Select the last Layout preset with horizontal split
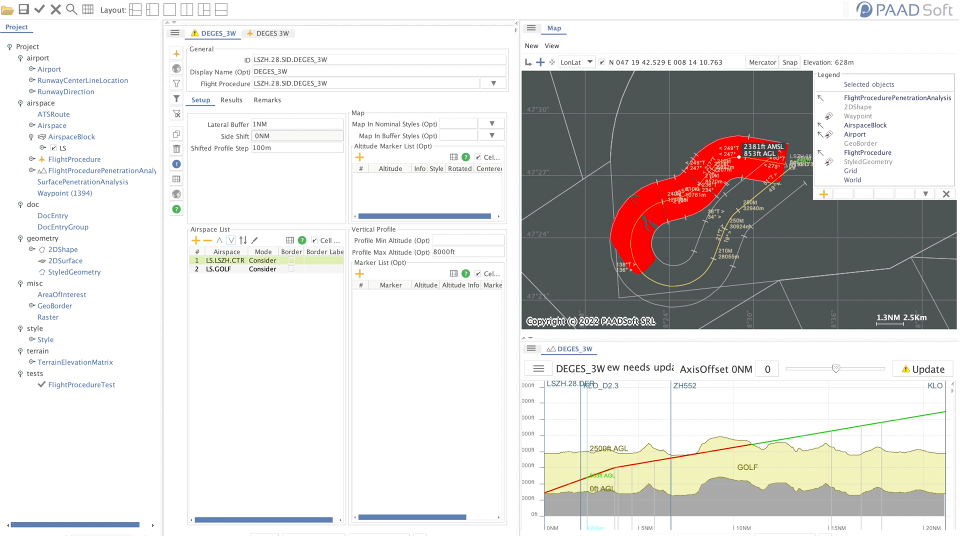Viewport: 960px width, 536px height. click(222, 9)
